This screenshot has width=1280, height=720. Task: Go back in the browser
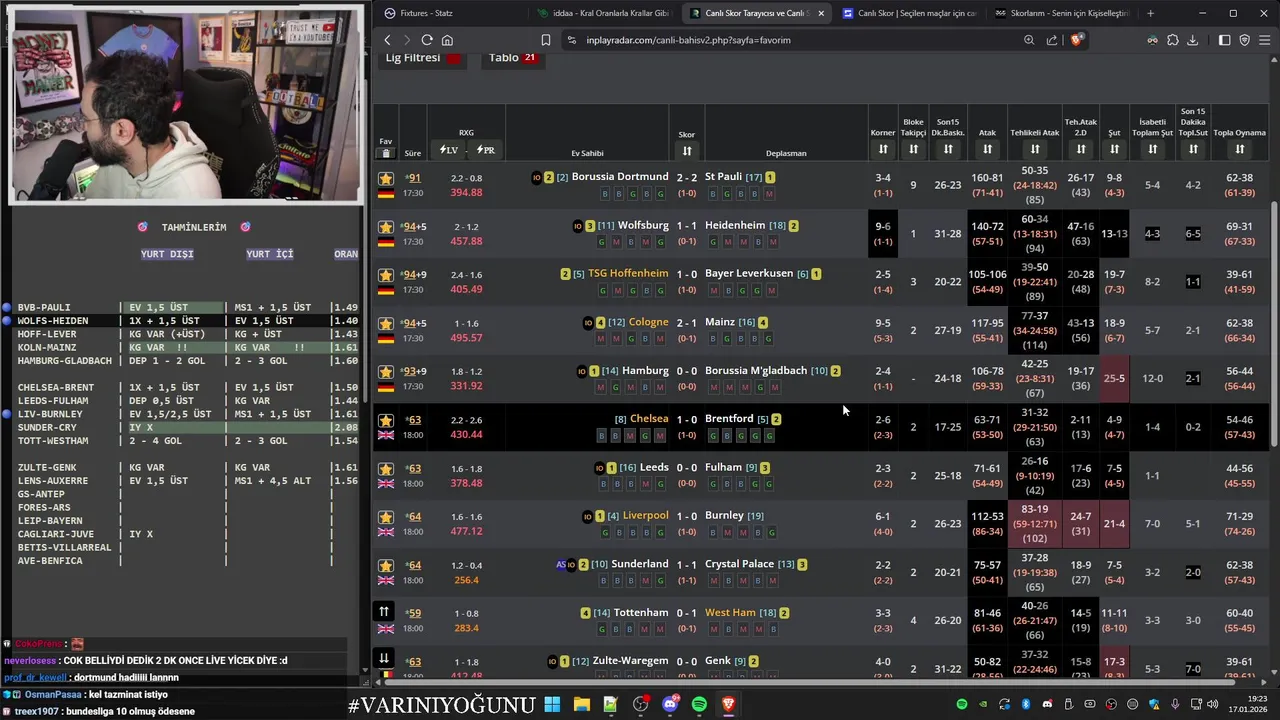(x=388, y=40)
